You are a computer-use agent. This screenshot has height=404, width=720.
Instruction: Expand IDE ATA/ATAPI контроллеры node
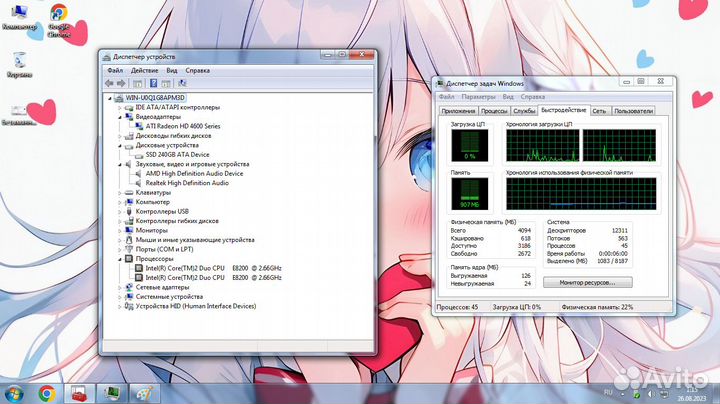coord(120,107)
